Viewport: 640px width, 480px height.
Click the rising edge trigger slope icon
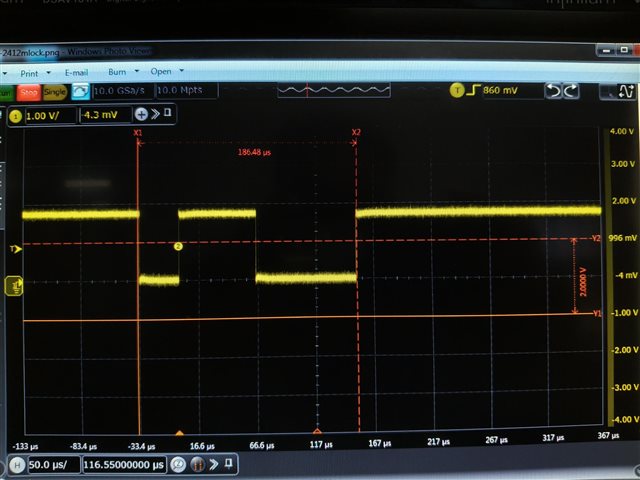tap(473, 90)
